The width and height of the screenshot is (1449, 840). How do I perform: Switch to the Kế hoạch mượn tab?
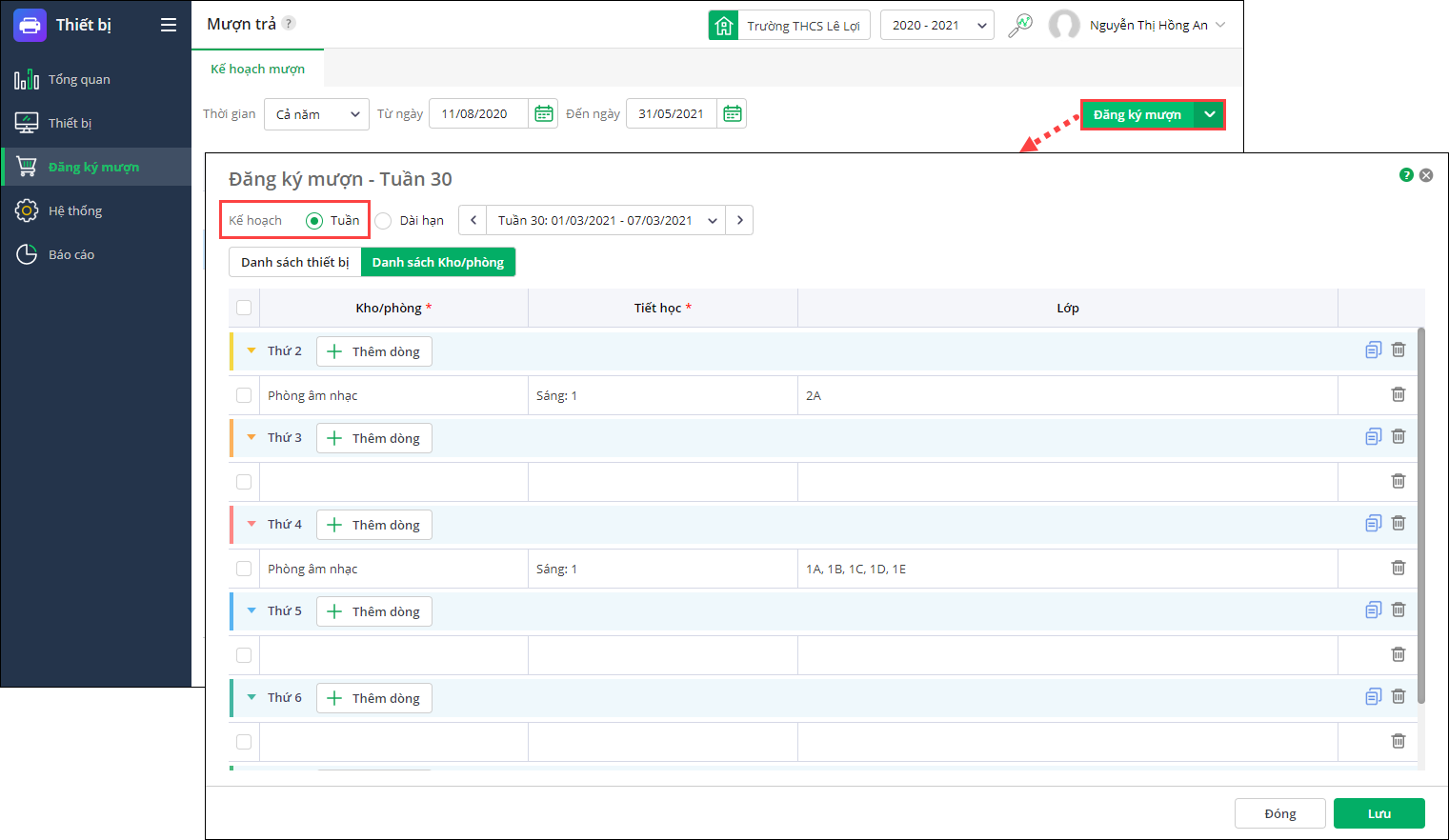258,69
